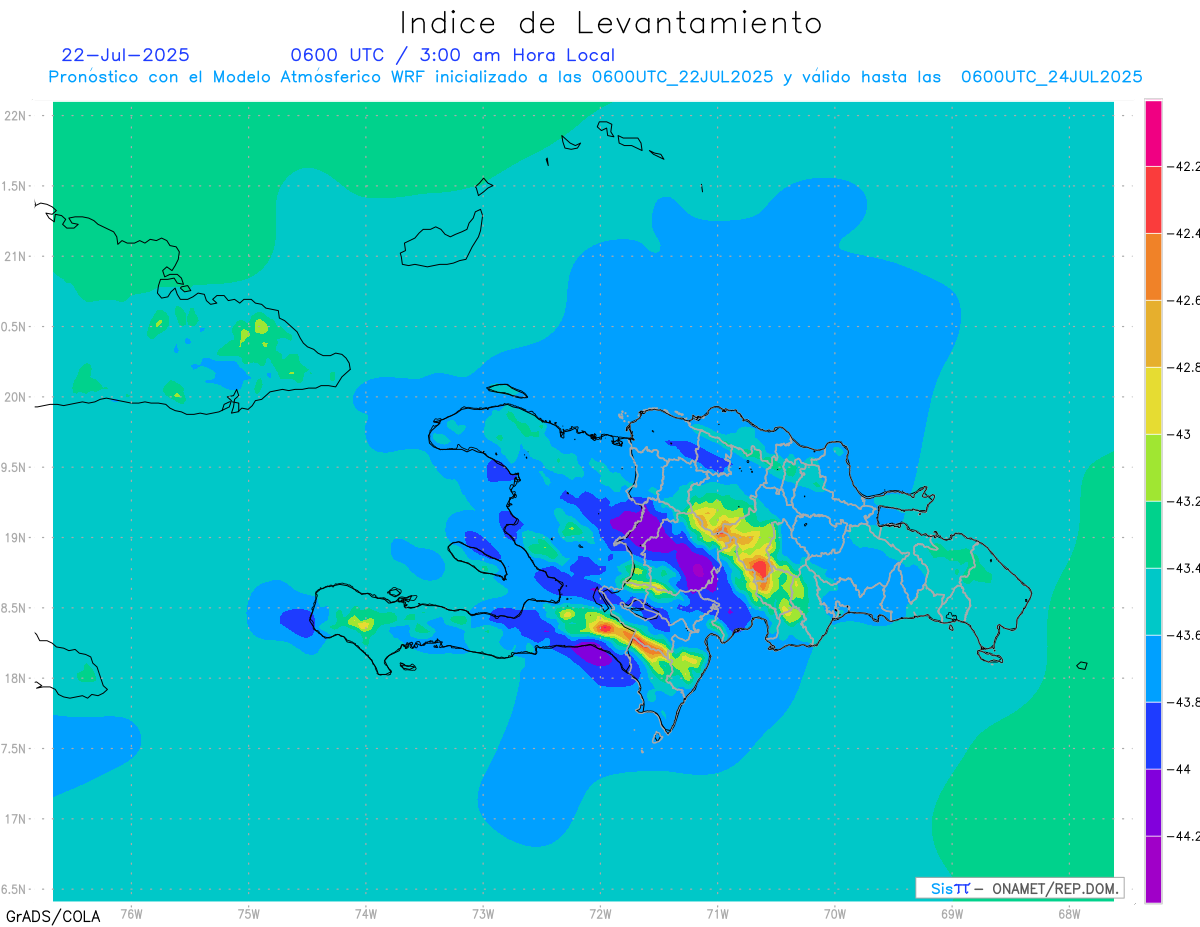Click the '-42.2' colorbar value
Viewport: 1200px width, 927px height.
(x=1183, y=166)
